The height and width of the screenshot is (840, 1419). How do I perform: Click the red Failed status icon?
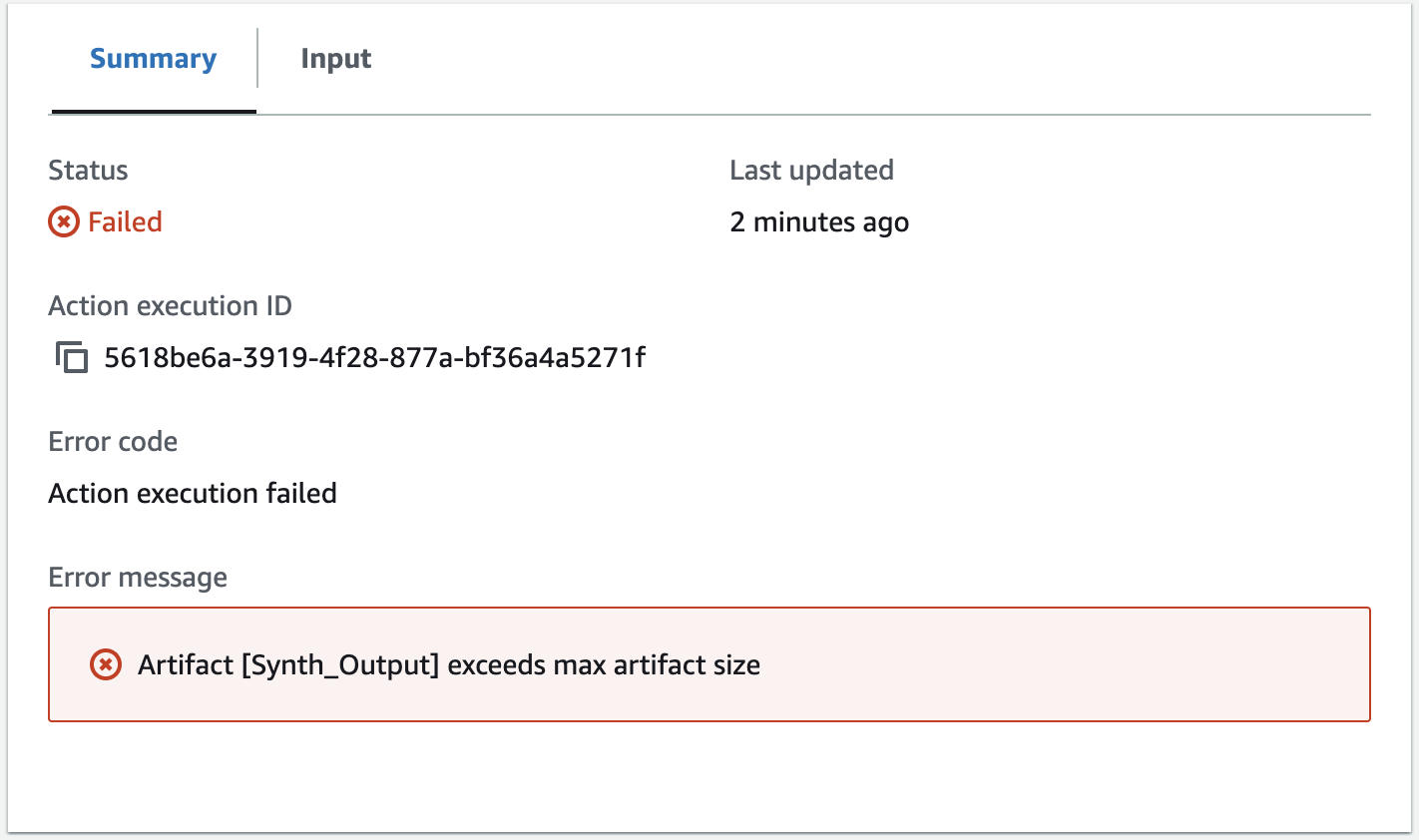point(63,221)
